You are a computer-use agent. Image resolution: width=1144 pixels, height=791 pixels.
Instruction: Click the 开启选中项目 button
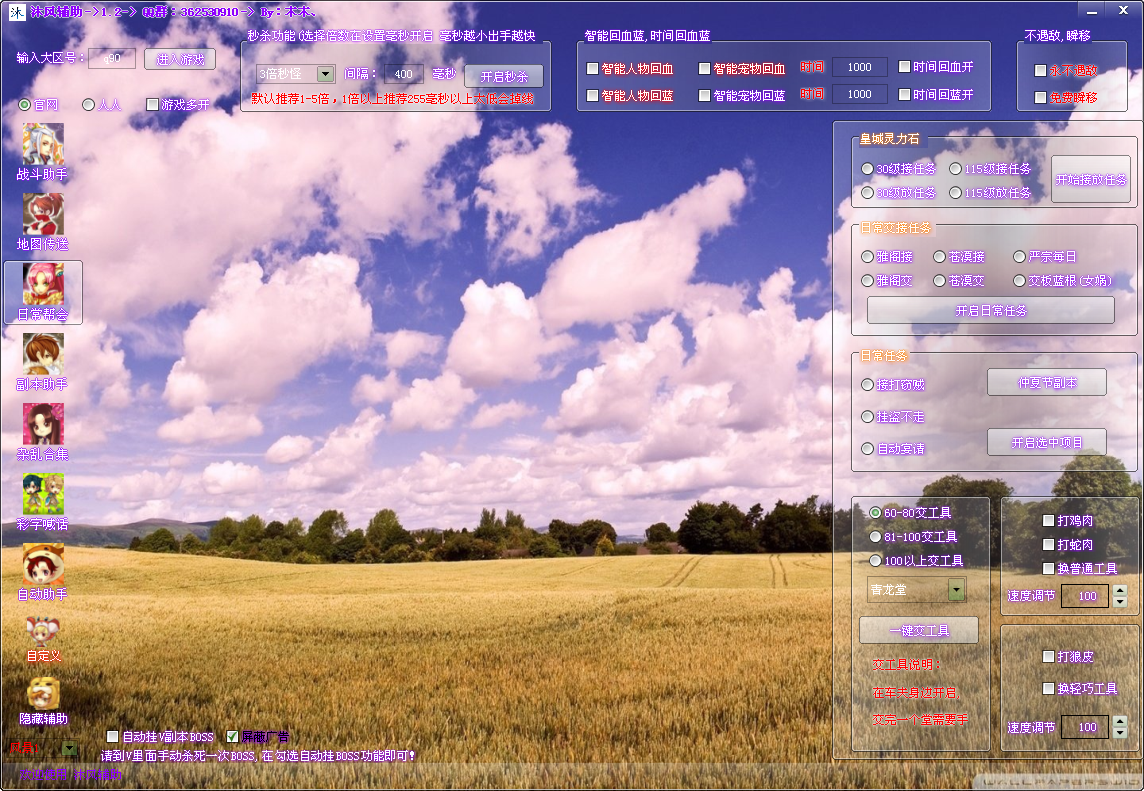coord(1047,442)
